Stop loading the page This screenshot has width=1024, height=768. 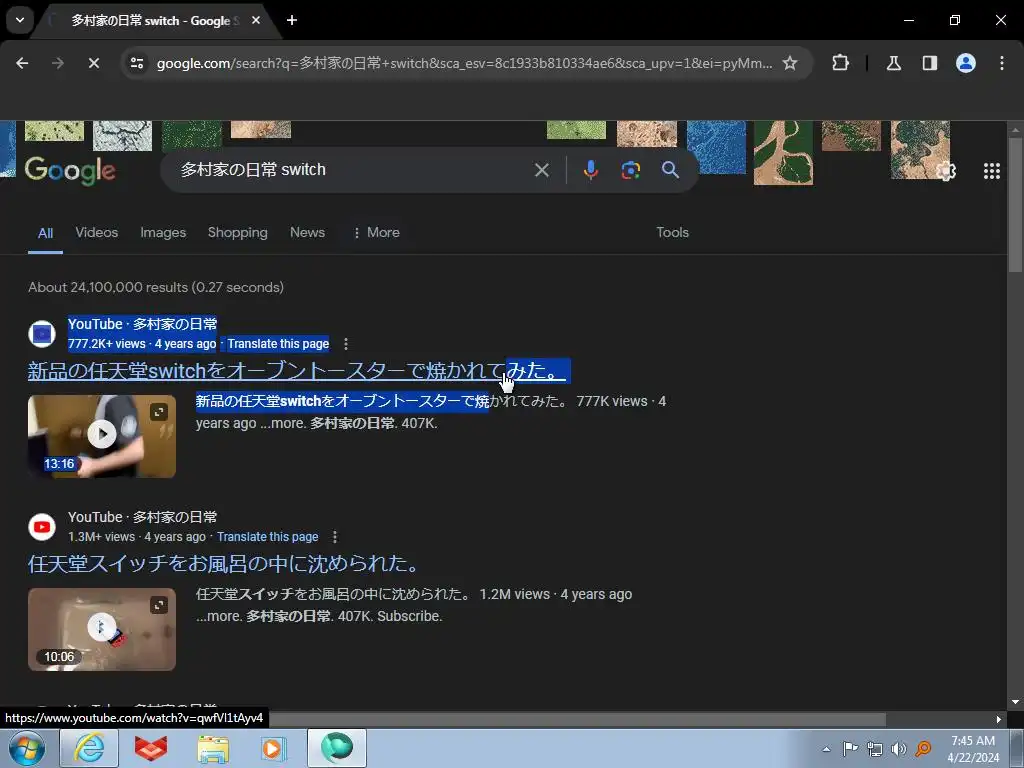[93, 63]
